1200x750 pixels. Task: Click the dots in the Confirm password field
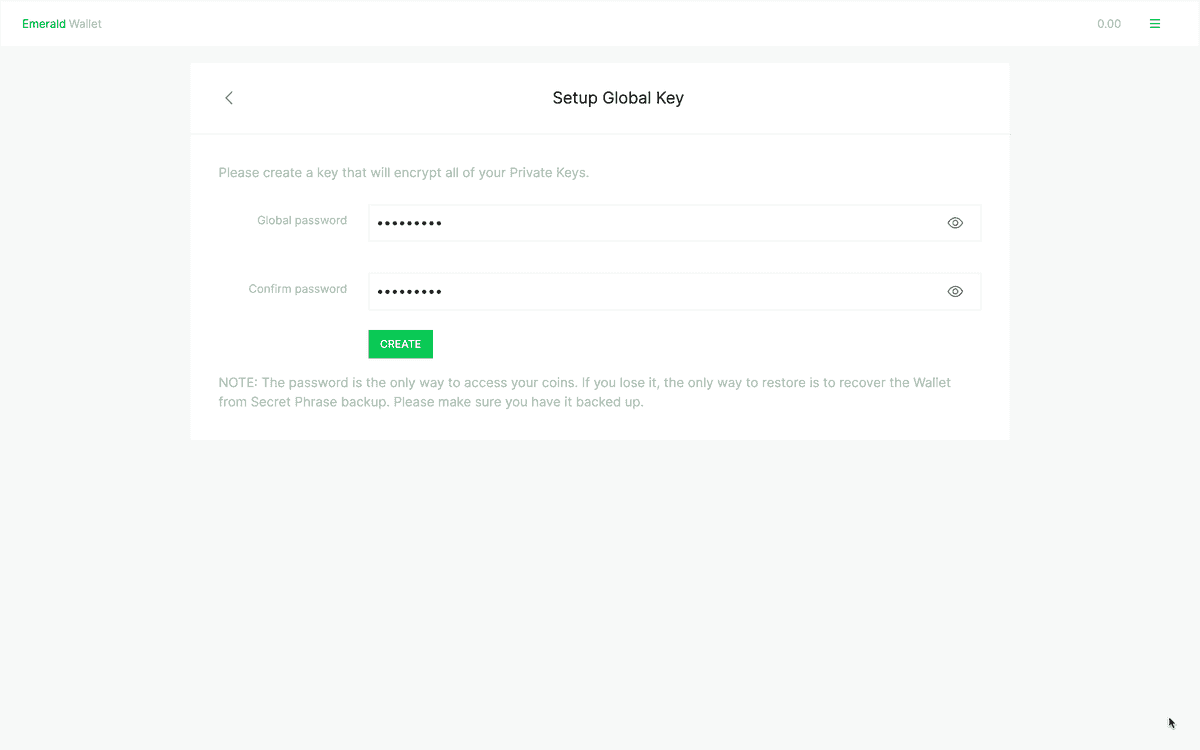click(410, 293)
